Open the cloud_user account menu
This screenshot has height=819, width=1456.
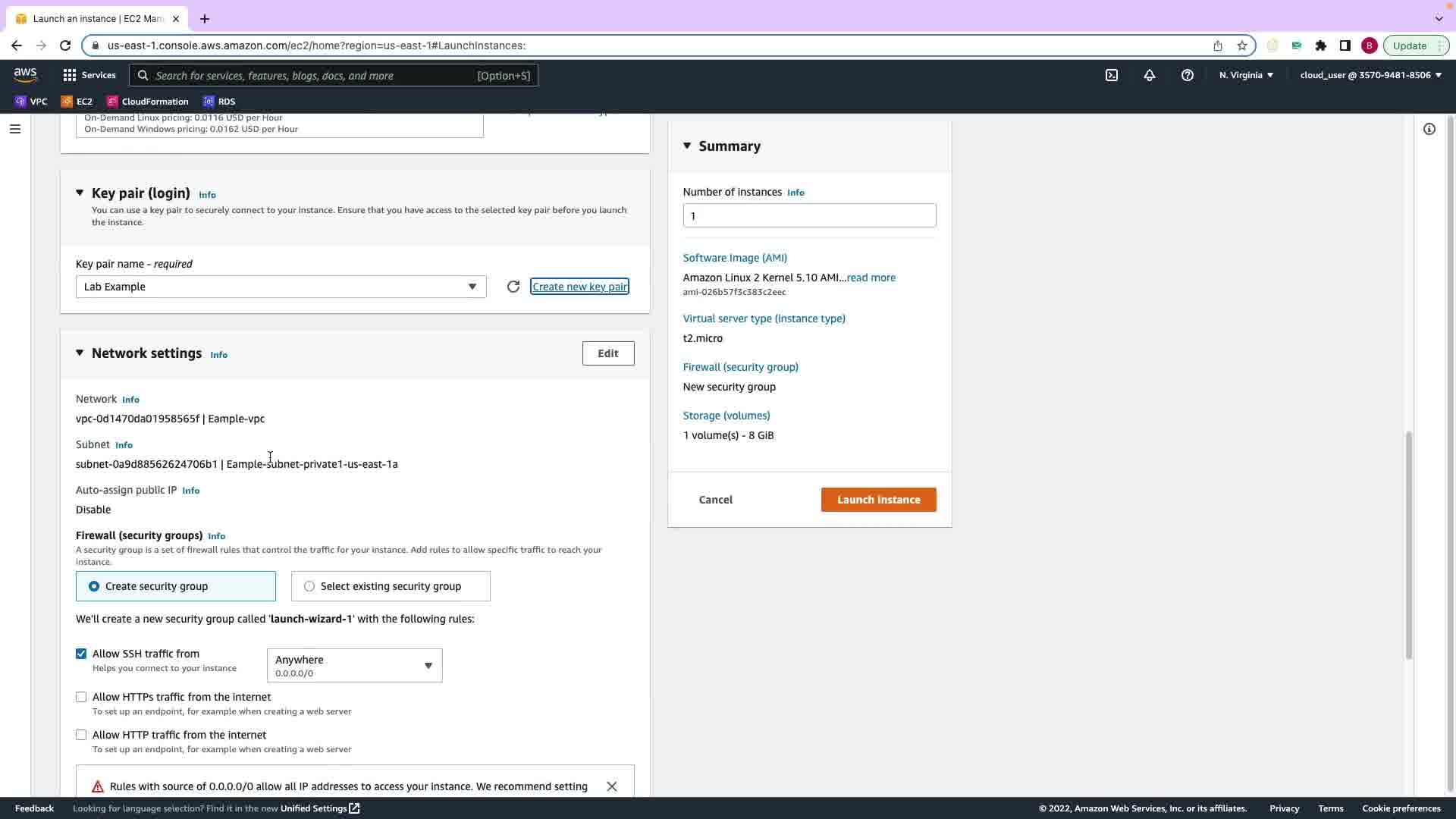[1370, 75]
